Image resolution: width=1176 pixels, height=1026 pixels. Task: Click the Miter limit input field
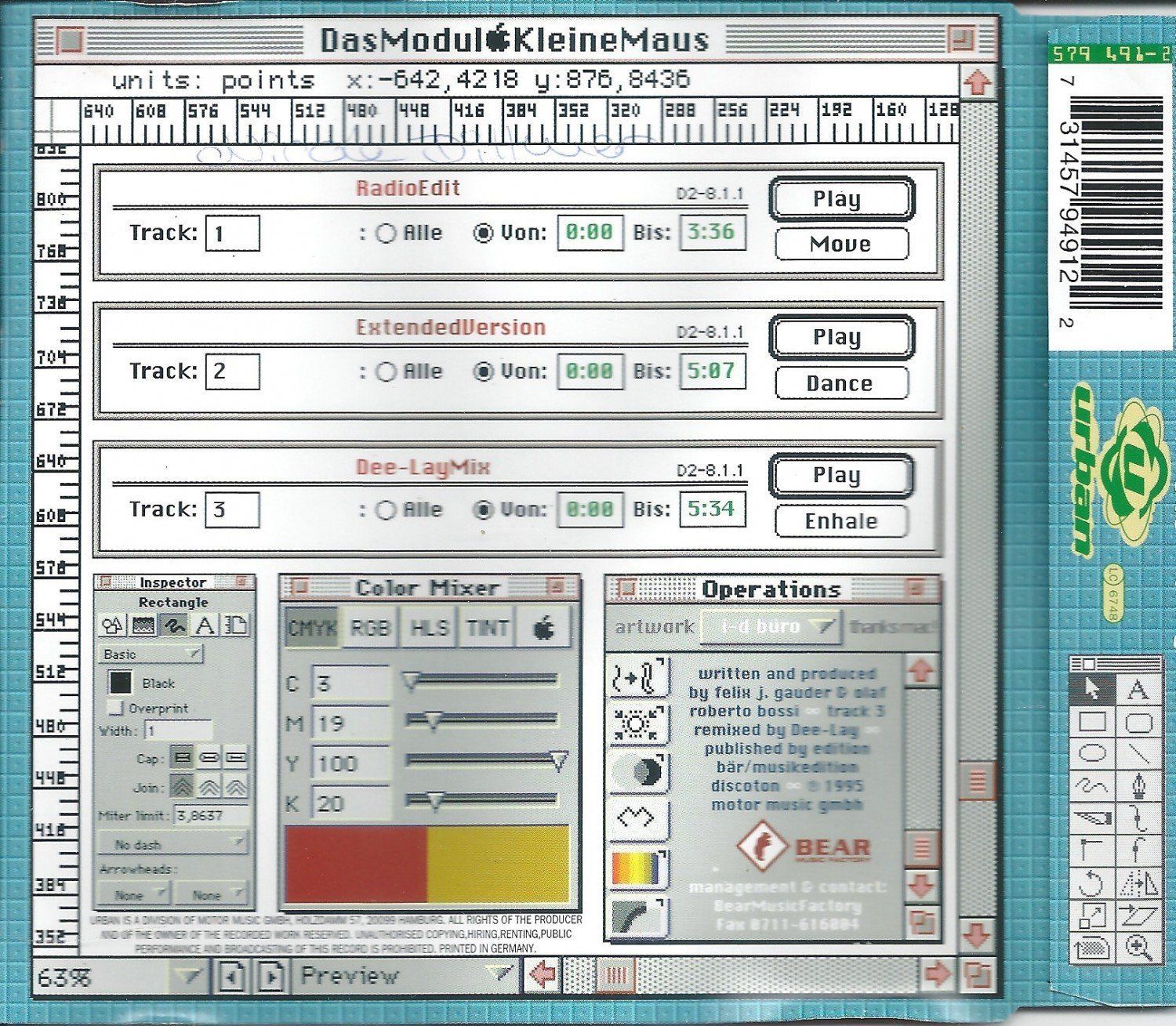pos(209,815)
